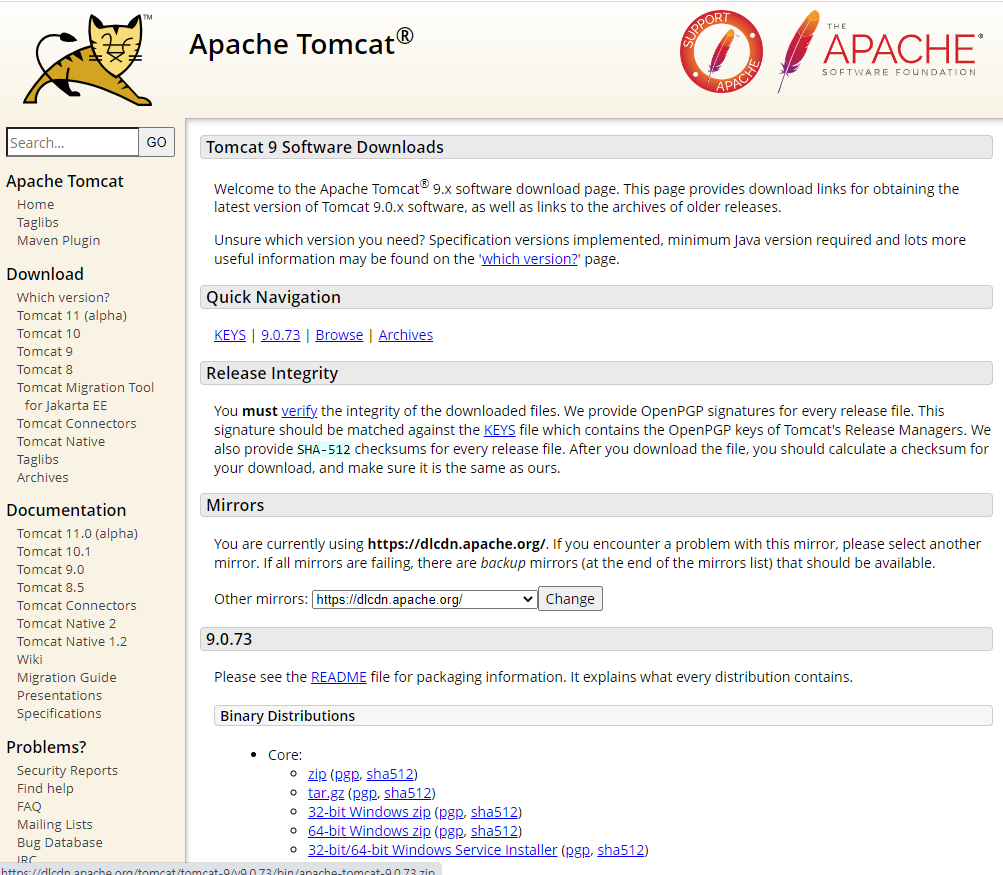Click Browse in Quick Navigation
This screenshot has height=875, width=1003.
[339, 335]
